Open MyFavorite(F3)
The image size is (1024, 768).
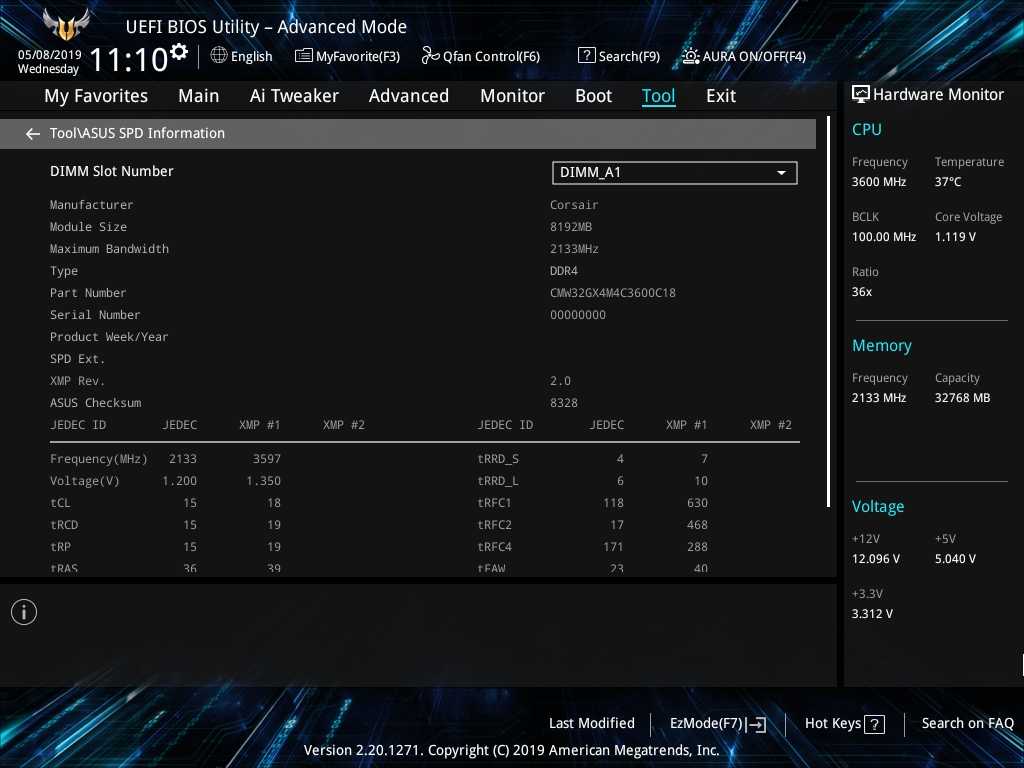coord(347,56)
